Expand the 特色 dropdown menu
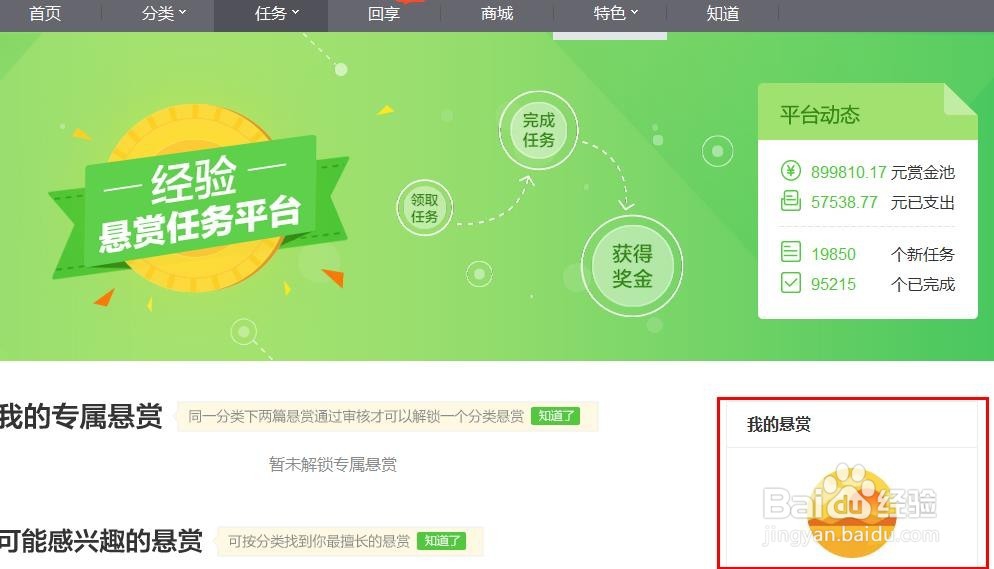 pos(616,13)
